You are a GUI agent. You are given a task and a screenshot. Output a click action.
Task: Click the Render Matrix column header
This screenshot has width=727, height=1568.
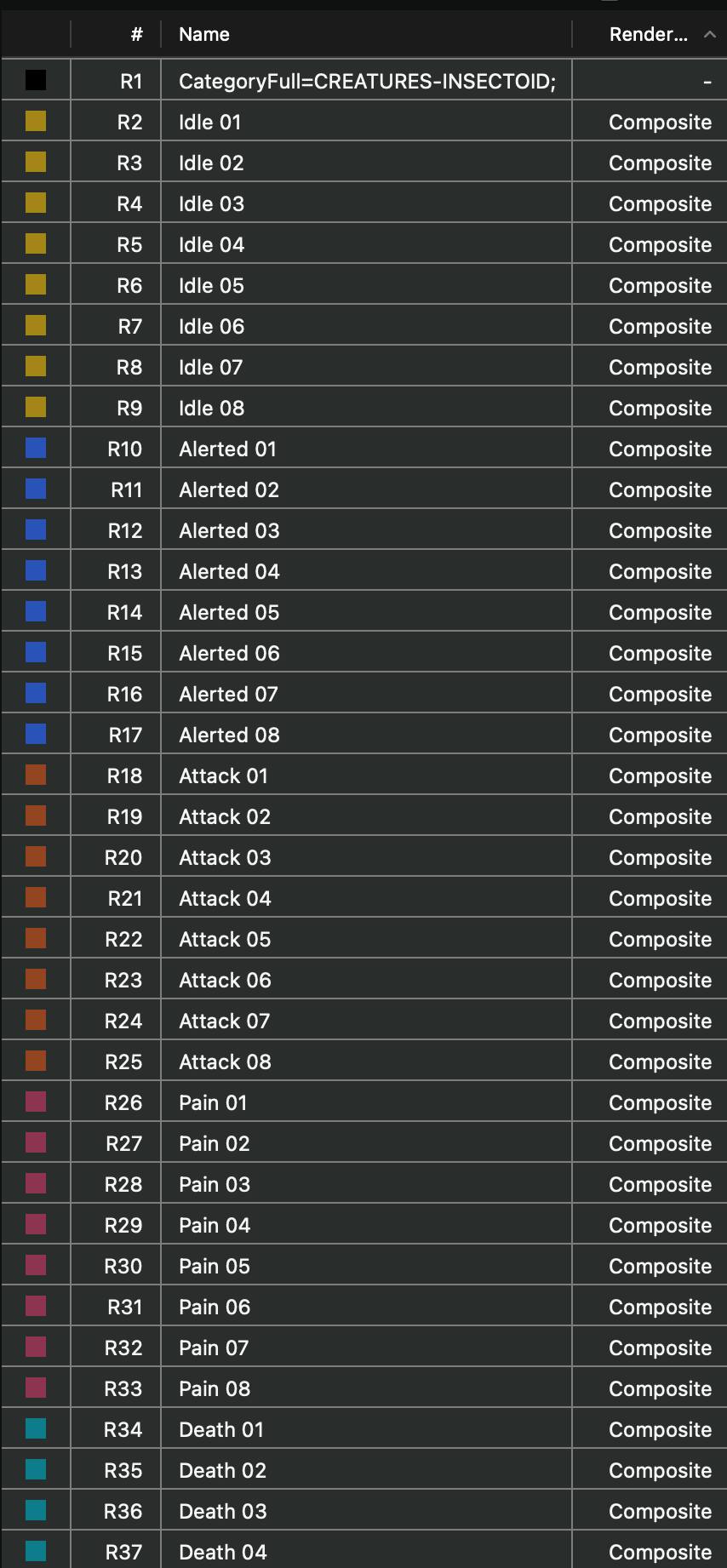(648, 34)
